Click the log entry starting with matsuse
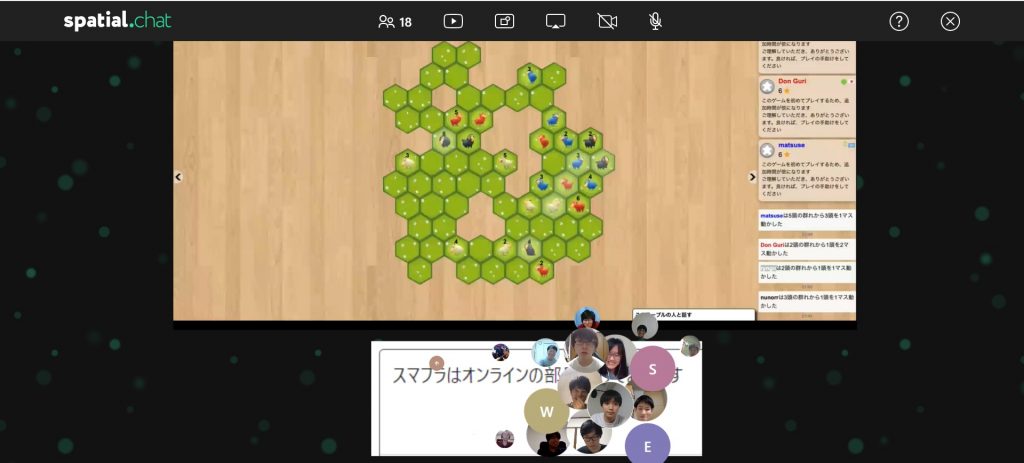The height and width of the screenshot is (463, 1024). 807,220
